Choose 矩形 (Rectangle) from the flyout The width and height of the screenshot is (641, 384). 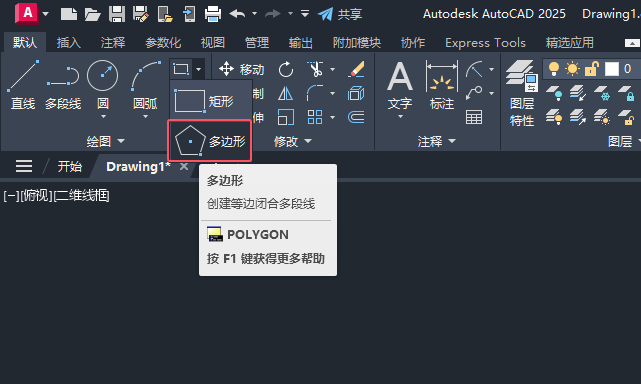pos(210,101)
